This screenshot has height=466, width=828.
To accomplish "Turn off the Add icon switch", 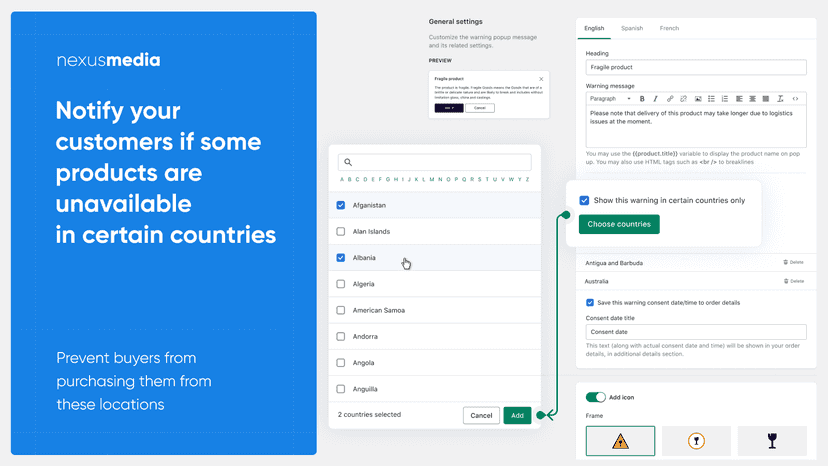I will (x=596, y=397).
